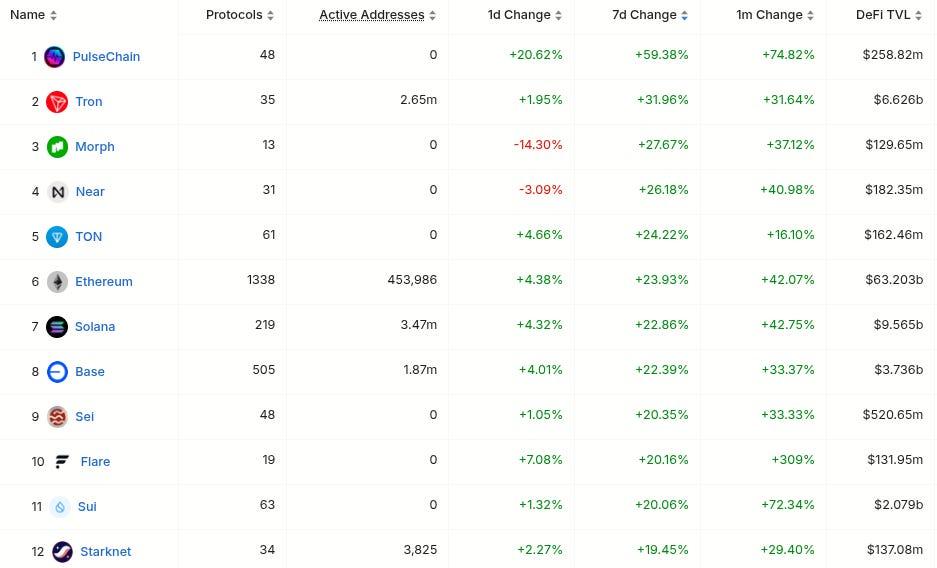Click the TON logo icon
This screenshot has height=568, width=937.
pos(57,237)
